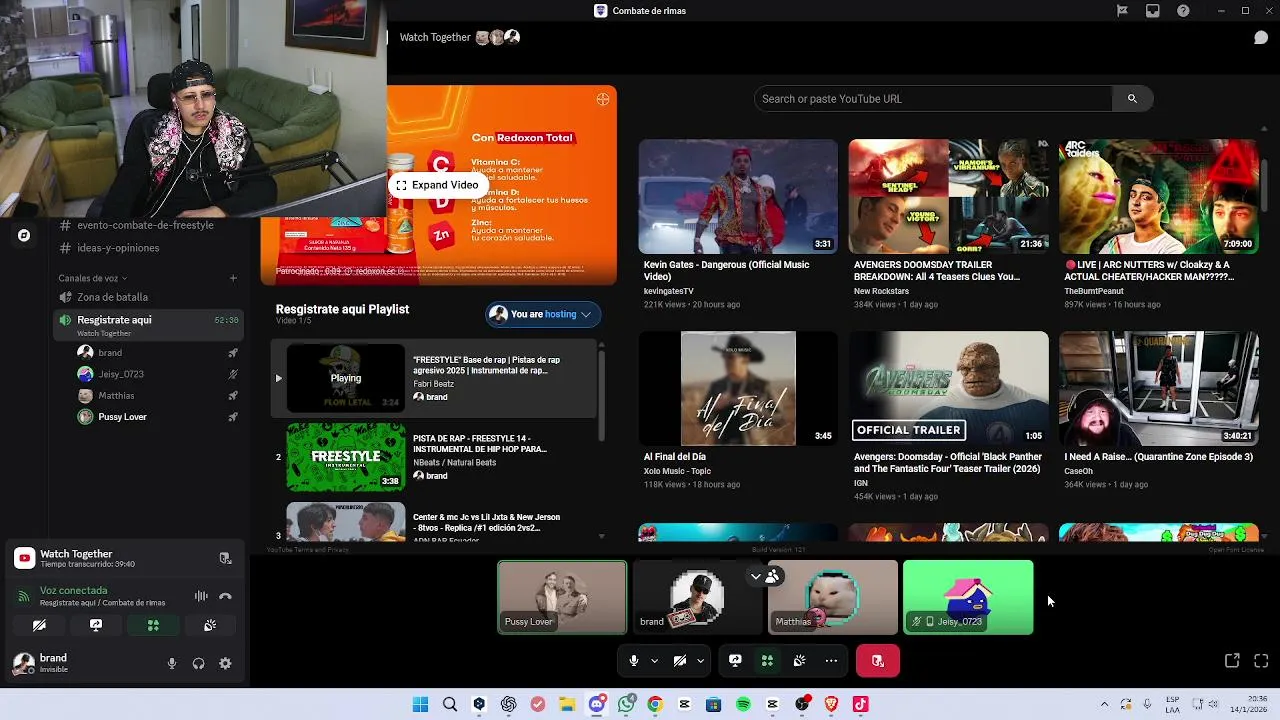Enter full screen for the call

coord(1261,660)
